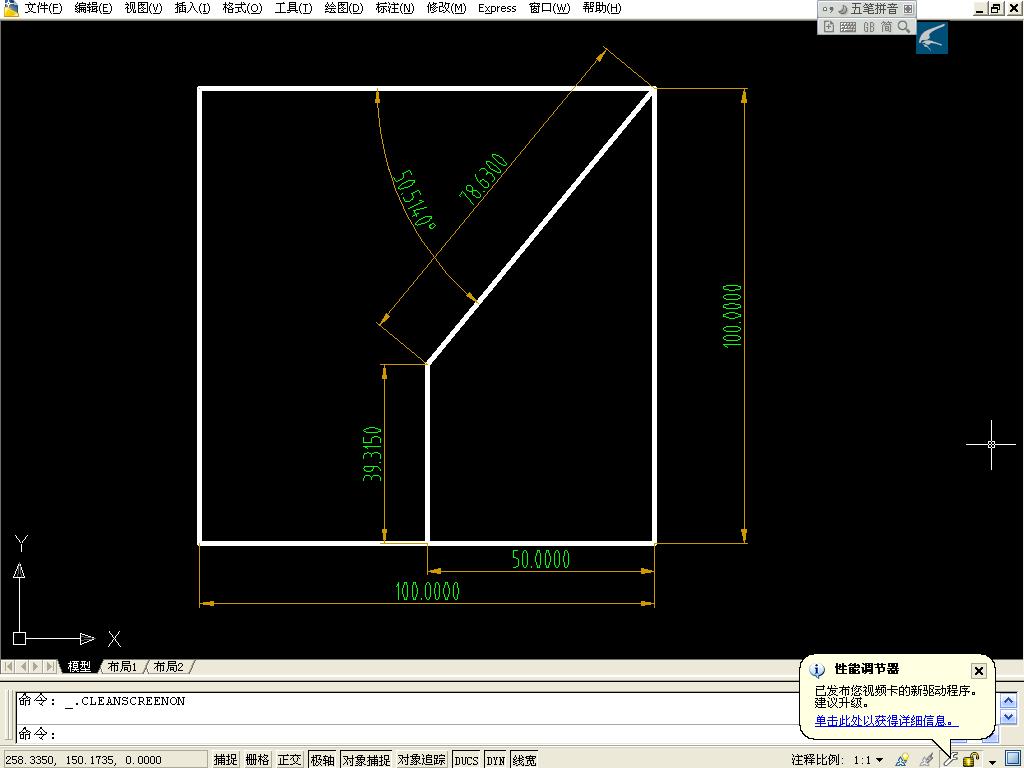Toggle 正交 ortho mode
1024x768 pixels.
click(x=289, y=760)
